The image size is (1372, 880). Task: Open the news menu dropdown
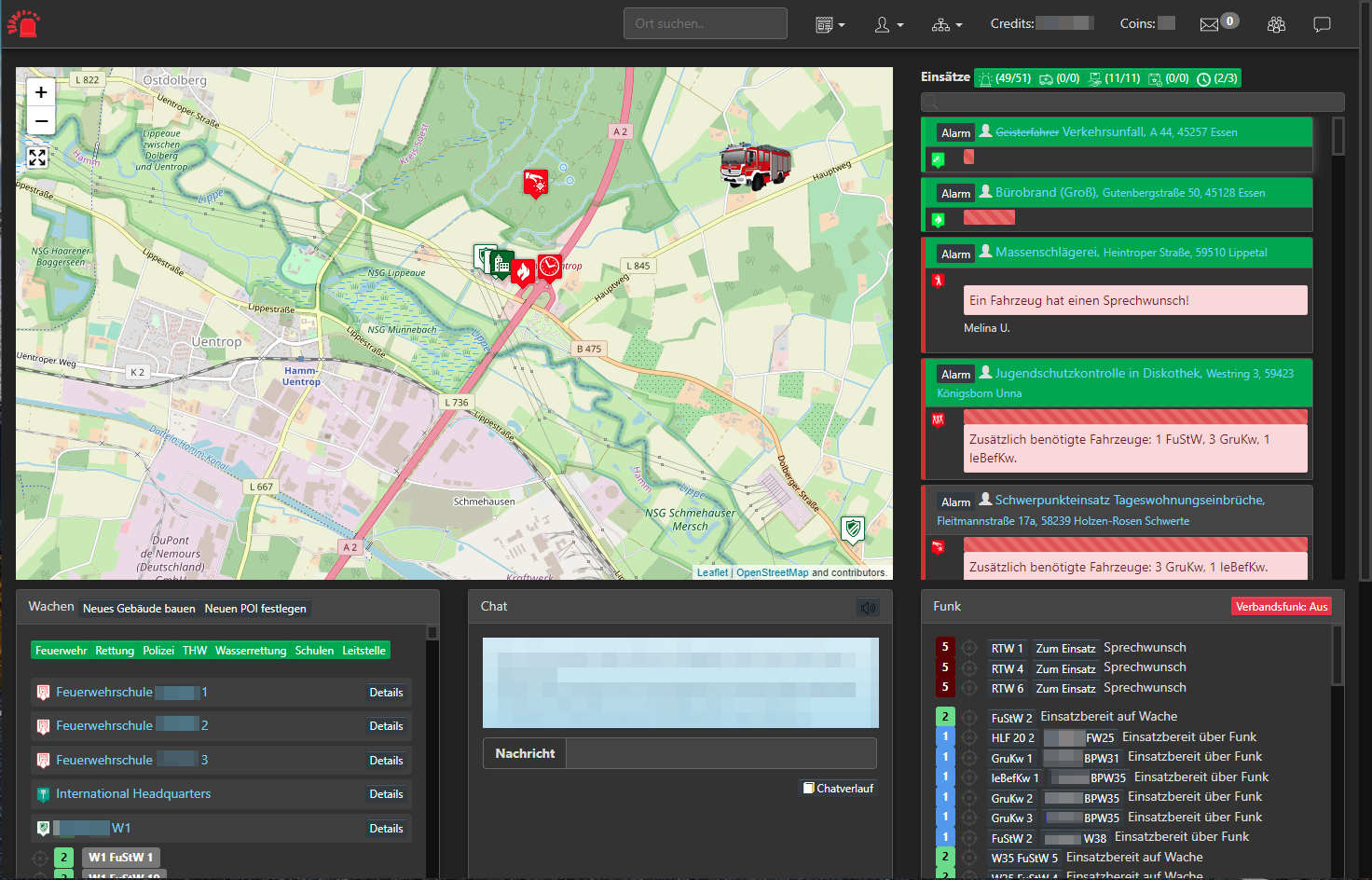point(830,24)
